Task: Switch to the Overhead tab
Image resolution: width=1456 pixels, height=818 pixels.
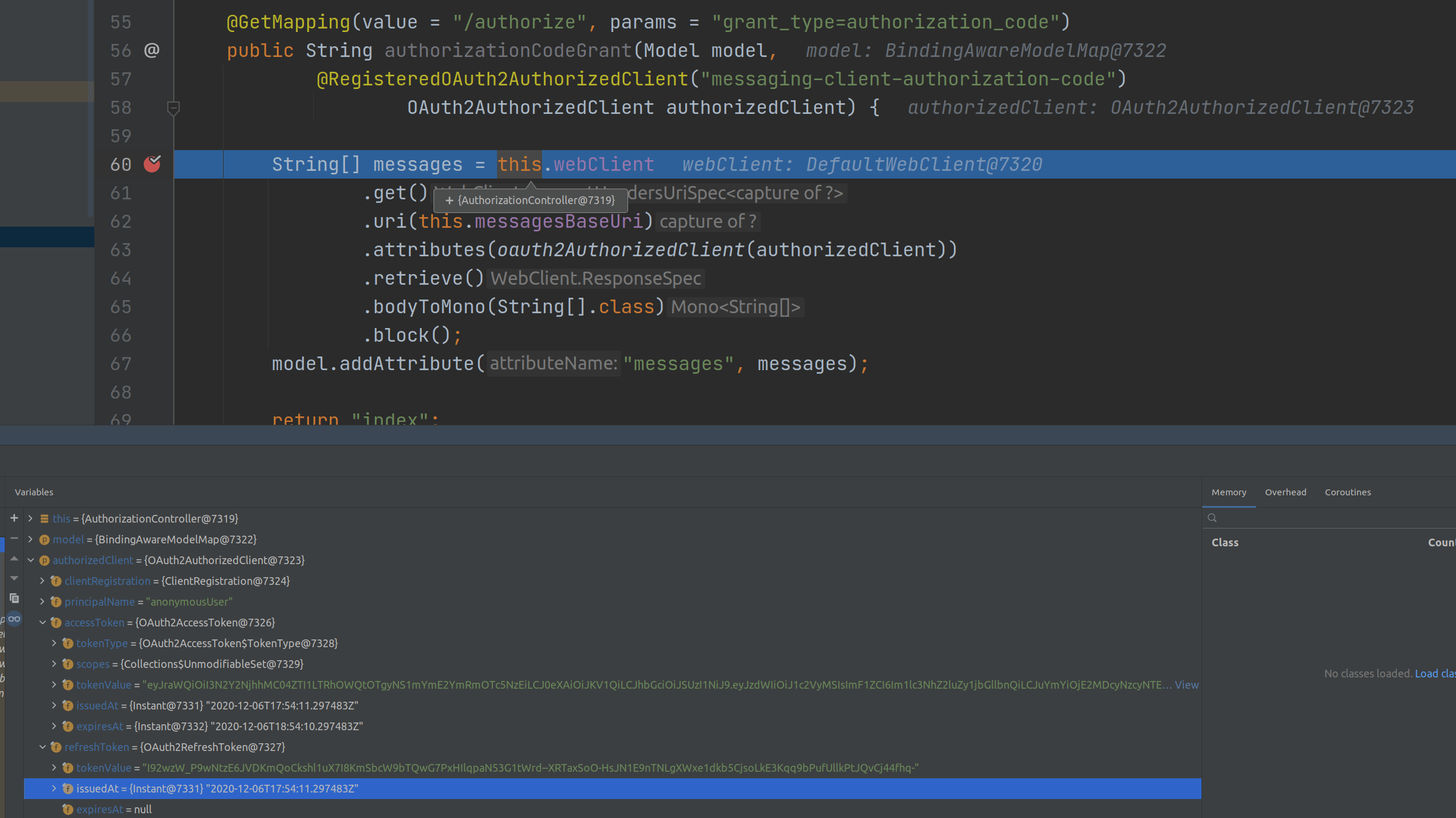Action: click(1285, 492)
